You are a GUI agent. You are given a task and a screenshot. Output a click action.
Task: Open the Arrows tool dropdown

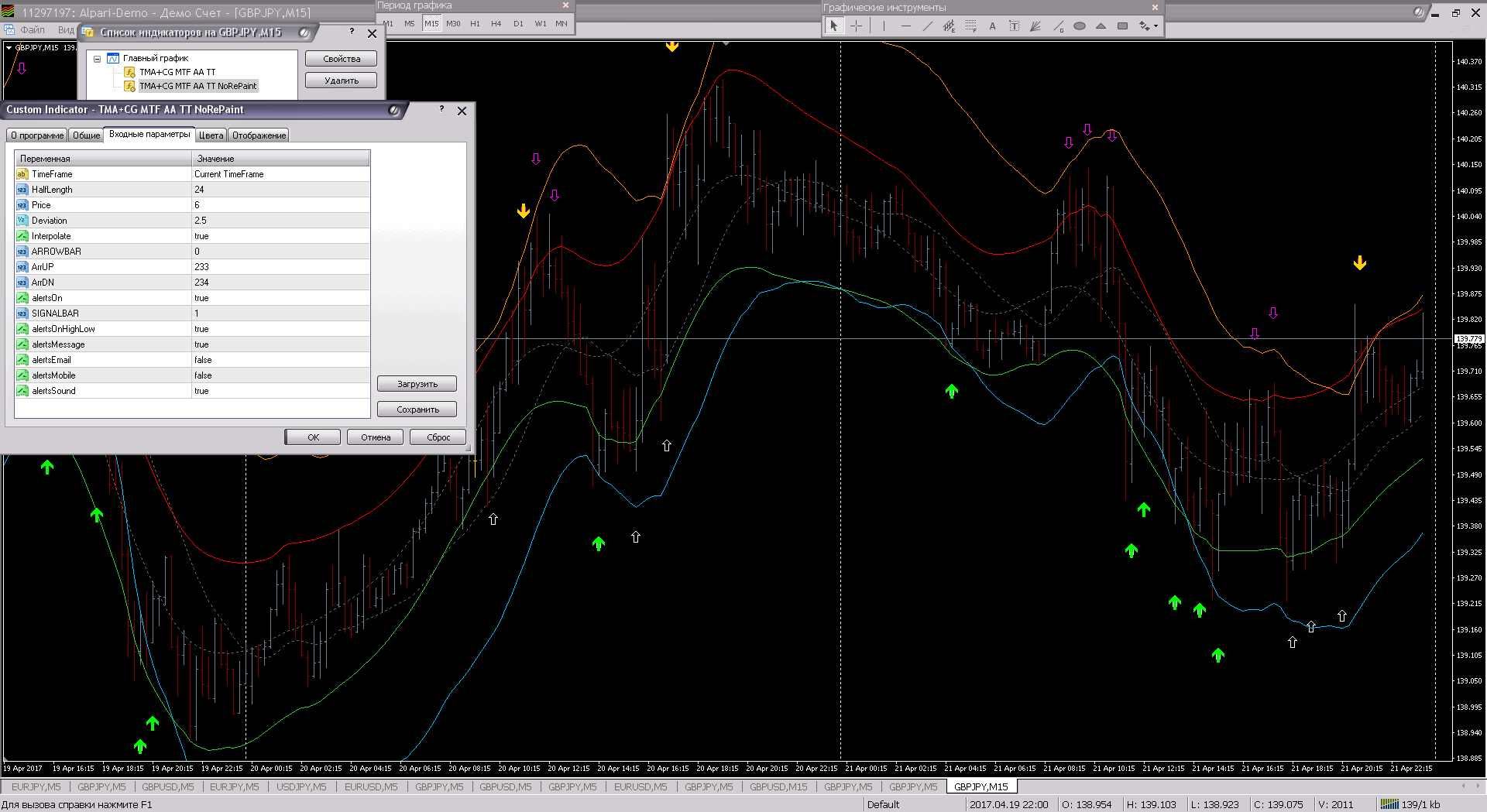(1156, 26)
